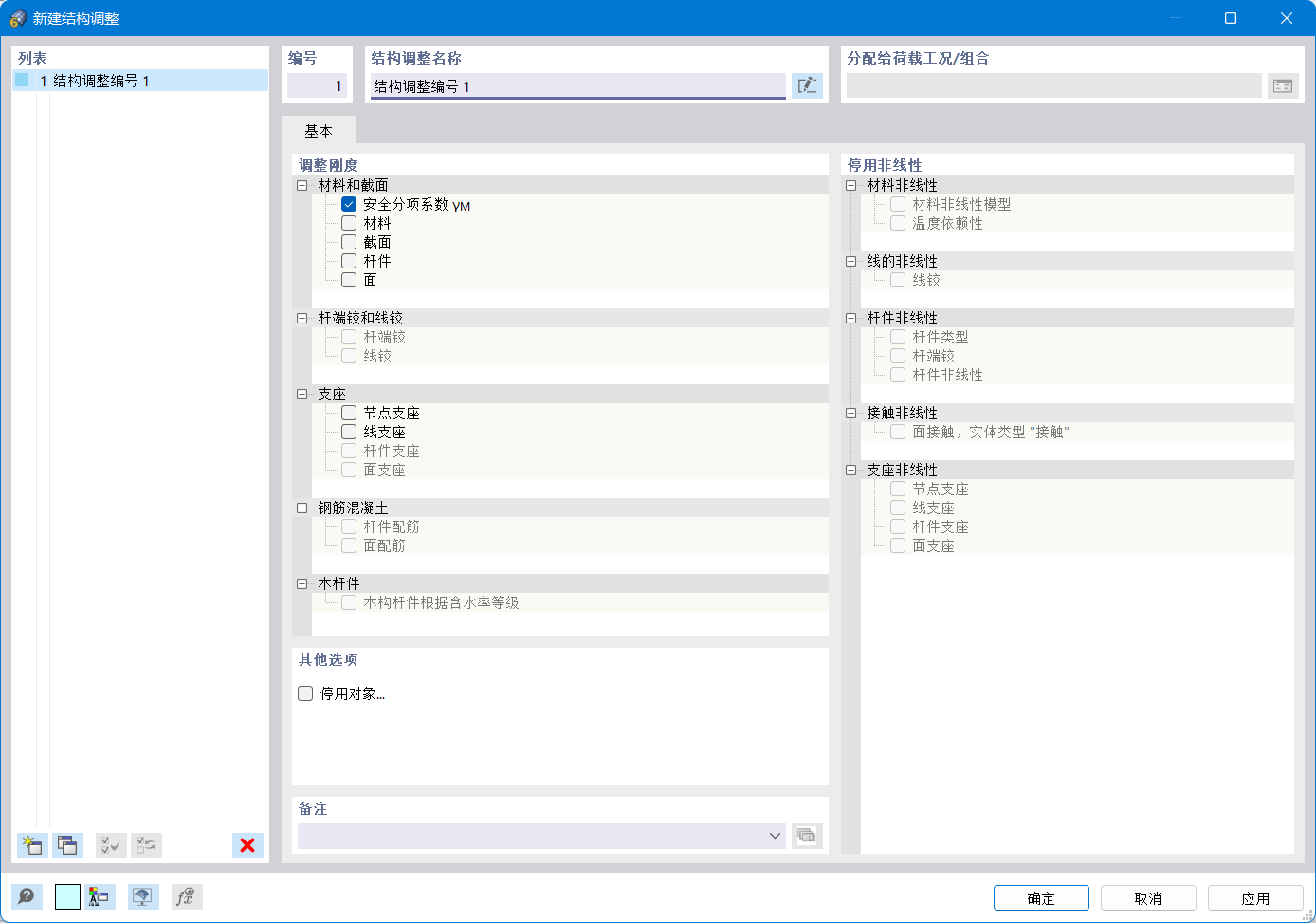Open units and decimal places icon
This screenshot has width=1316, height=923.
(x=100, y=896)
